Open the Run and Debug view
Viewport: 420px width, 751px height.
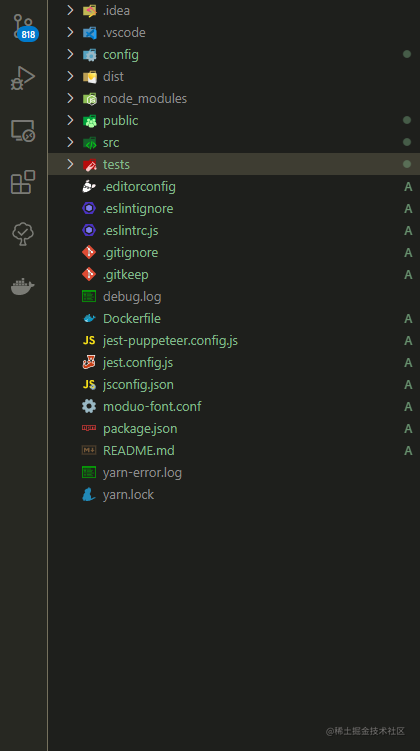(x=23, y=78)
